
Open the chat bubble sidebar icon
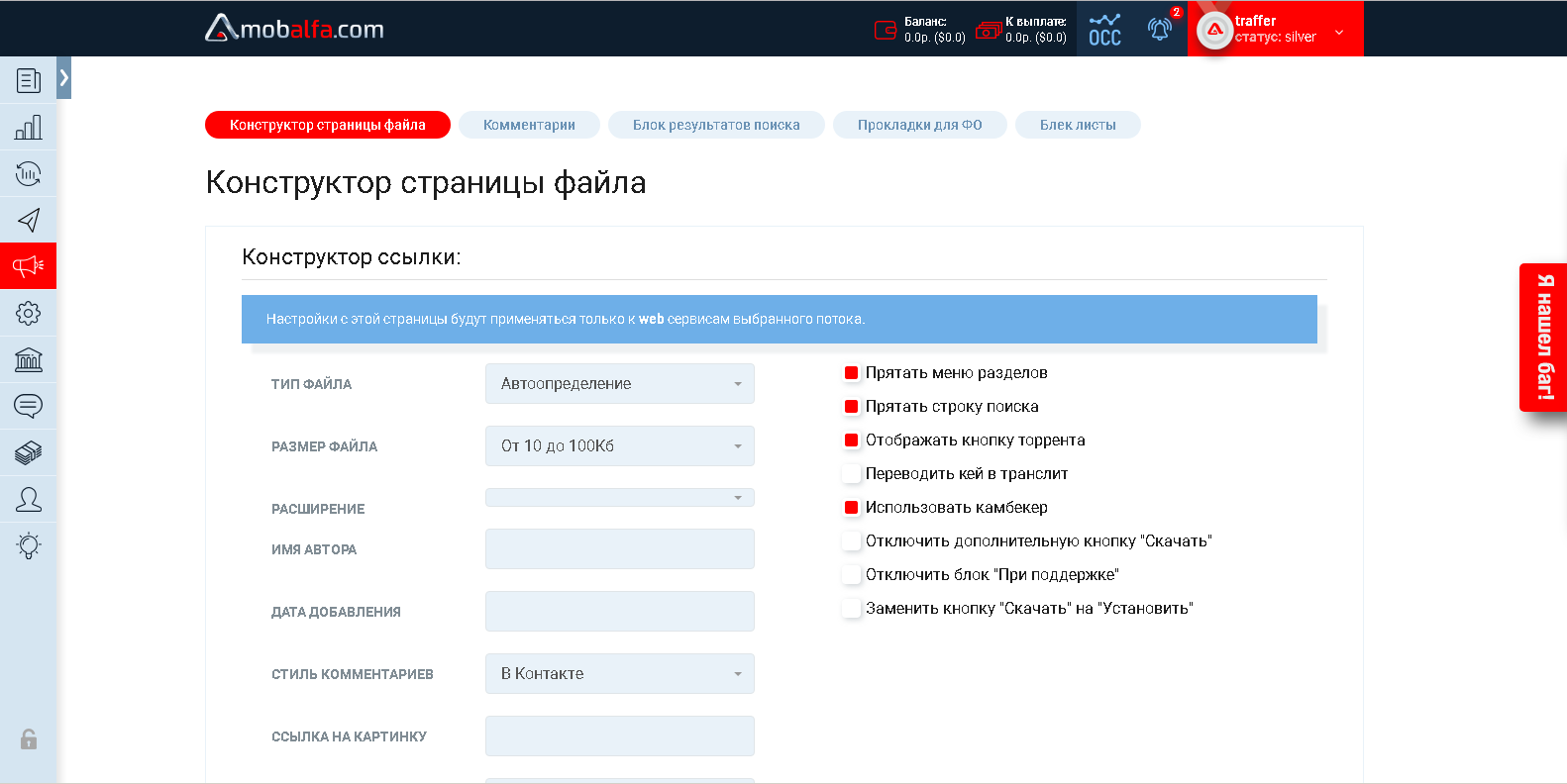[x=28, y=406]
